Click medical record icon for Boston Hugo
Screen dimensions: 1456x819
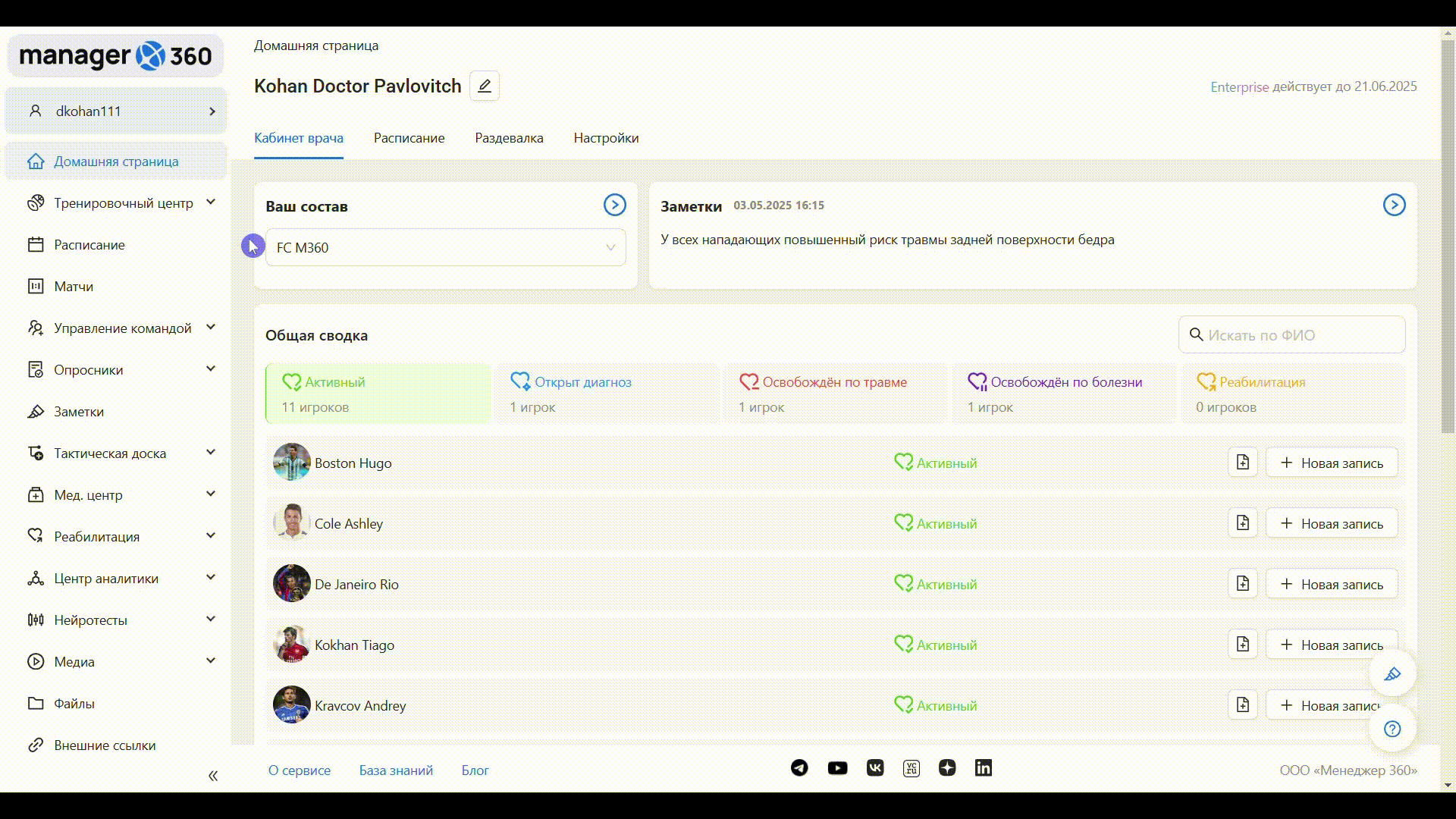pyautogui.click(x=1242, y=463)
